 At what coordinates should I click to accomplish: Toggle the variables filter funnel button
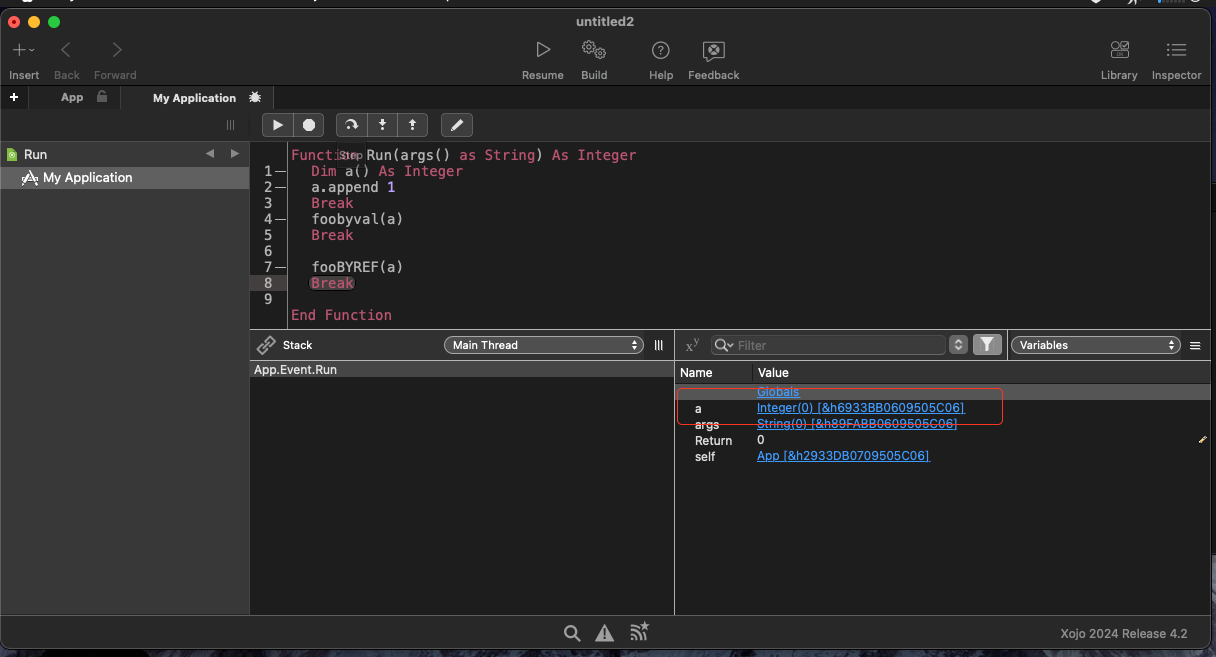point(987,345)
